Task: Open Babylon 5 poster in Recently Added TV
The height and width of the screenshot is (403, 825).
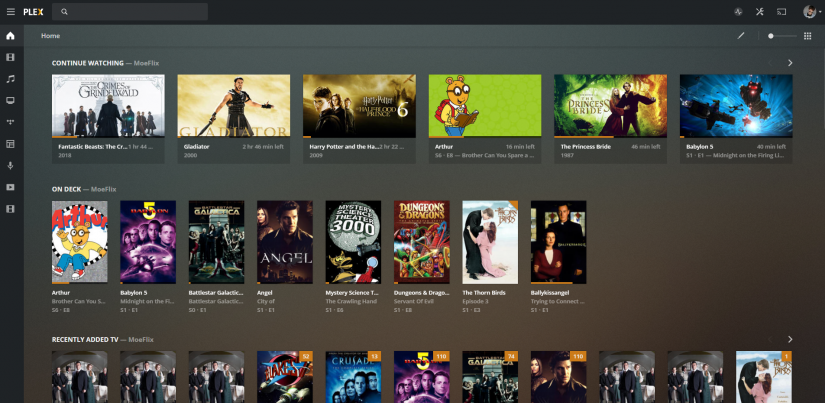Action: pyautogui.click(x=421, y=377)
